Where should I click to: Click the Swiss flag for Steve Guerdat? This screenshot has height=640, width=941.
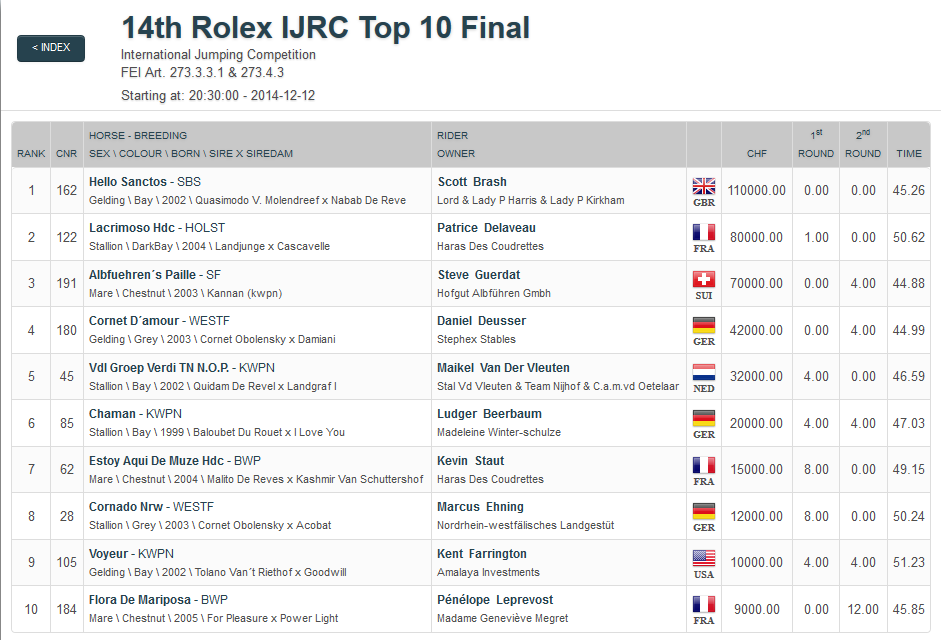click(x=703, y=279)
